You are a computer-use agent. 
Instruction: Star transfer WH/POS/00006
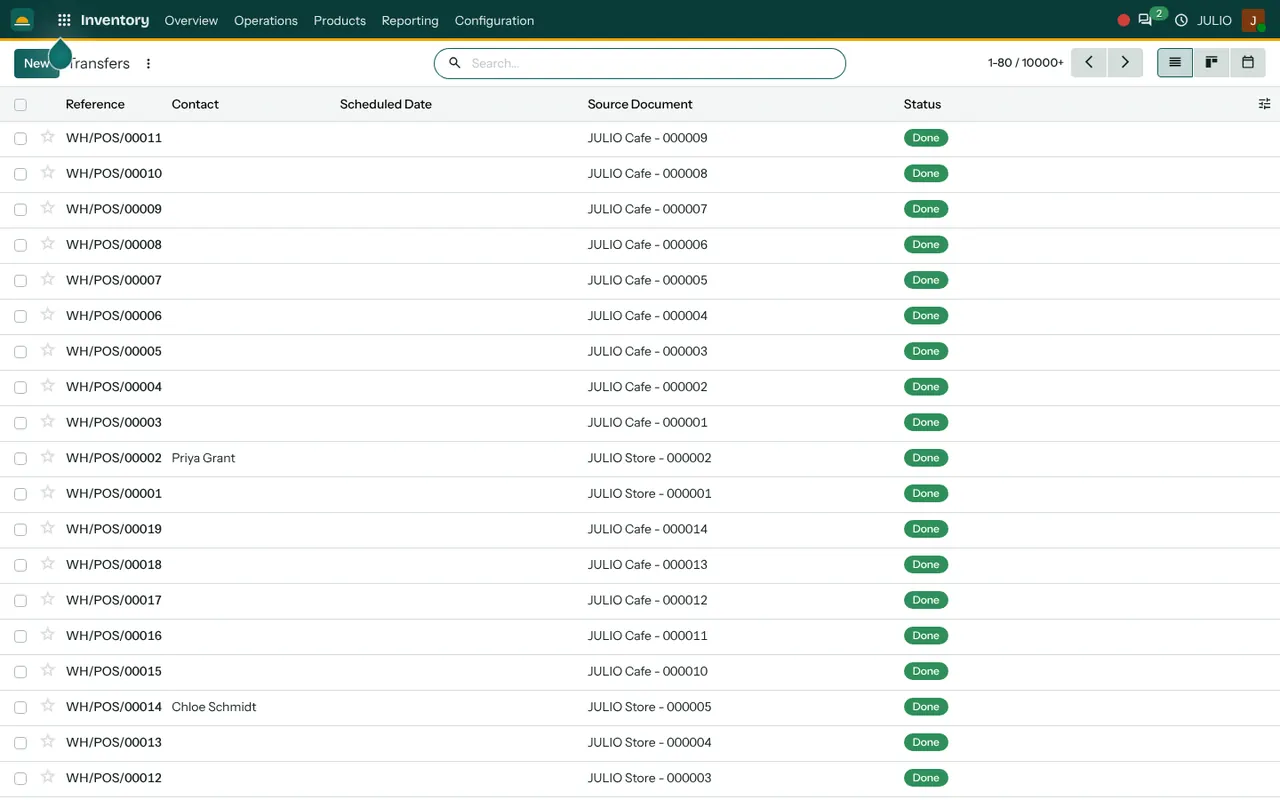pyautogui.click(x=47, y=314)
